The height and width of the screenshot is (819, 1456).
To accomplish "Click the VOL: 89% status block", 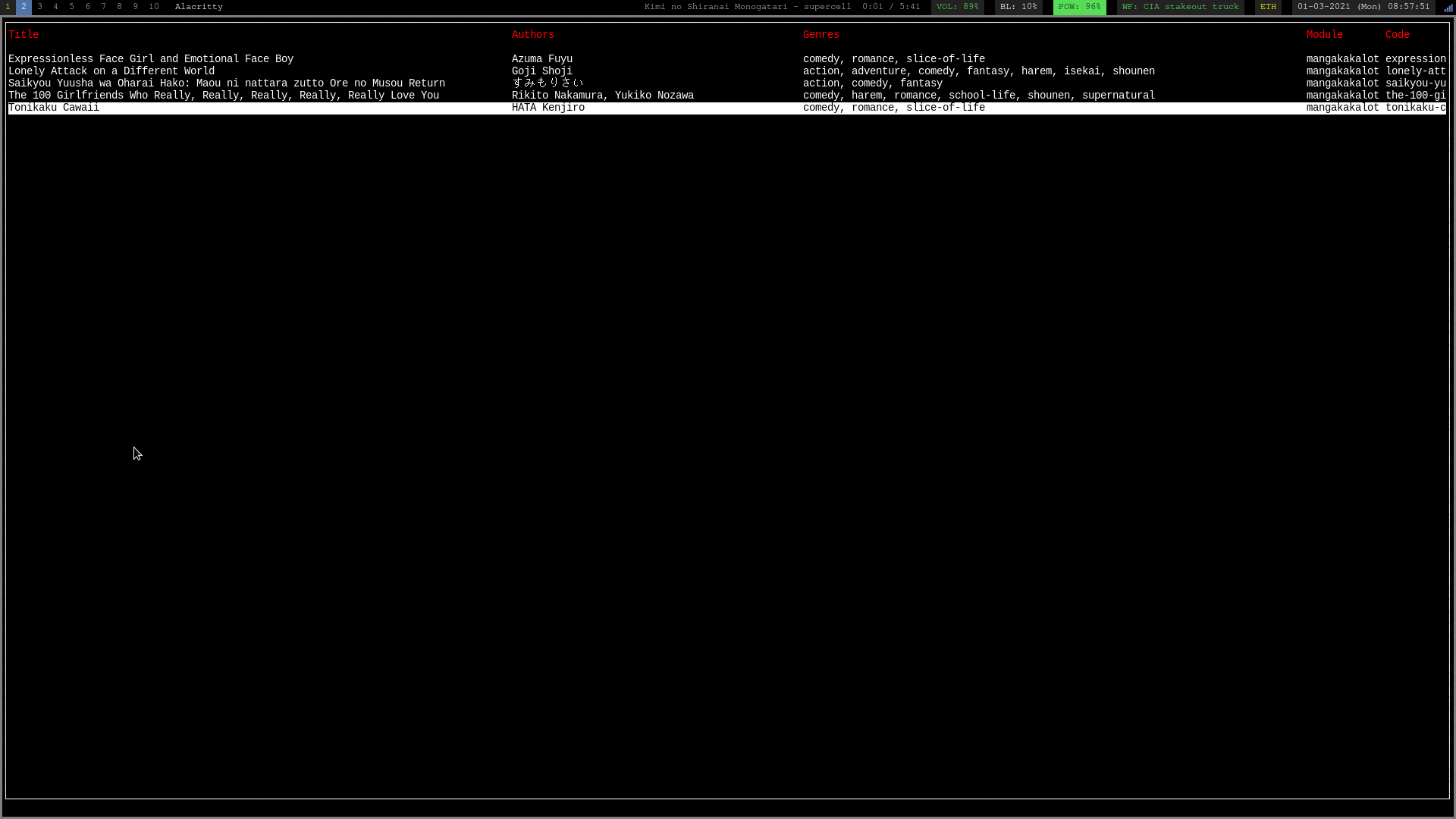I will click(957, 7).
